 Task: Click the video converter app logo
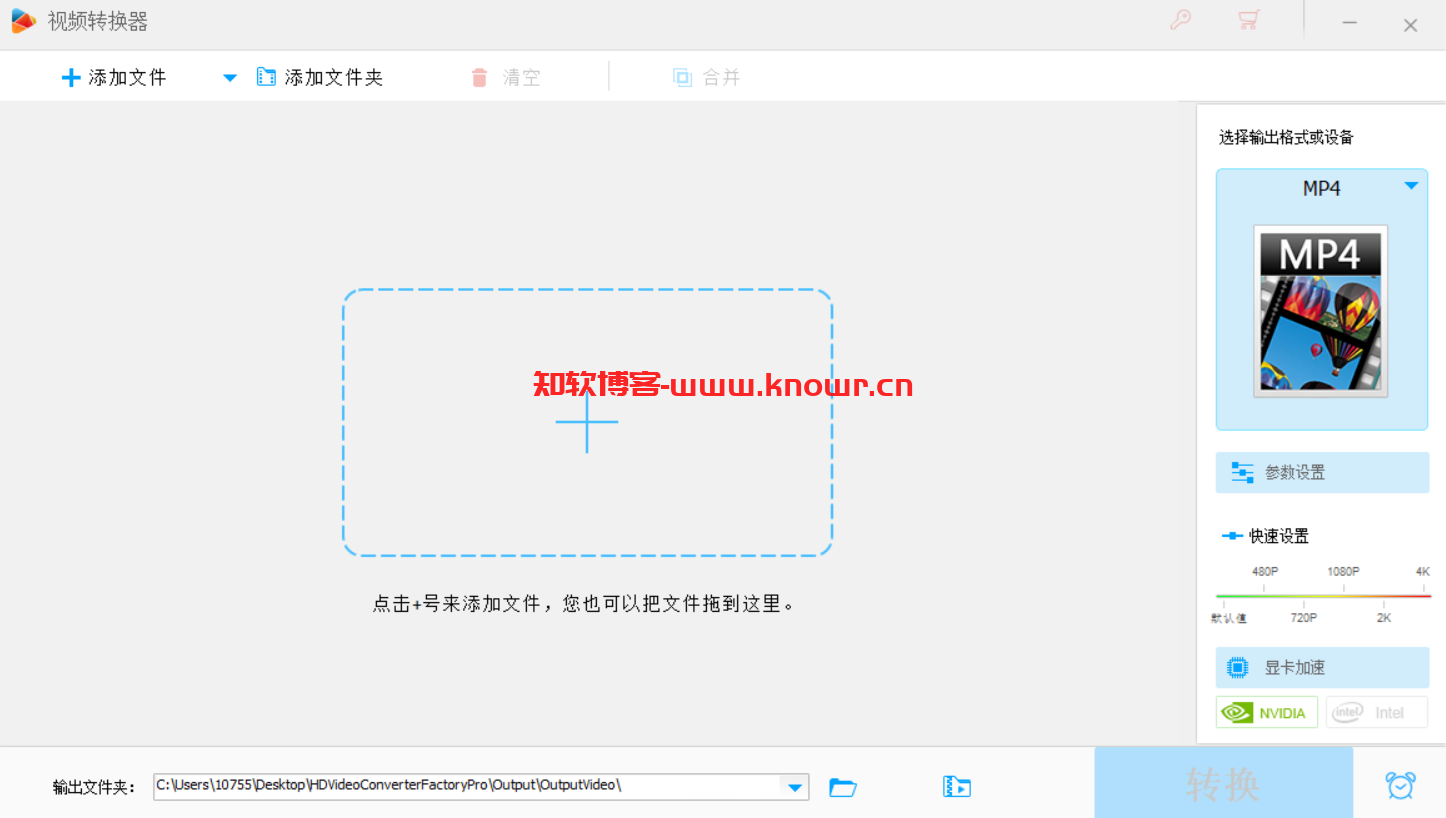point(23,21)
